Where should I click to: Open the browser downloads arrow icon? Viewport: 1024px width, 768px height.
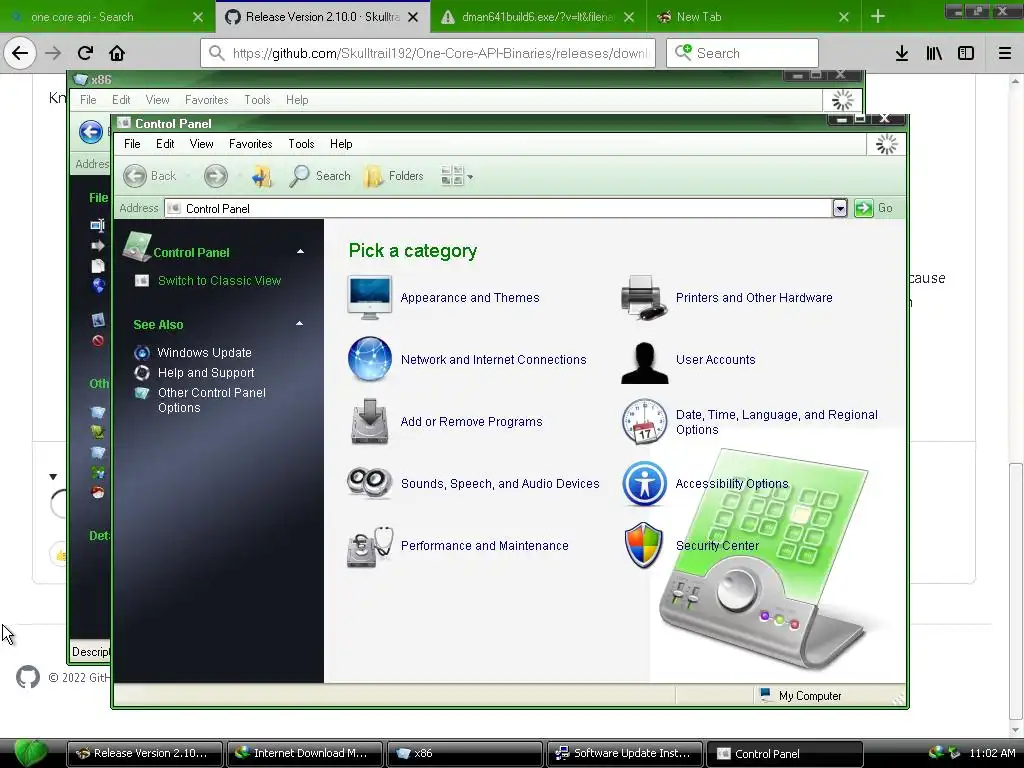902,53
